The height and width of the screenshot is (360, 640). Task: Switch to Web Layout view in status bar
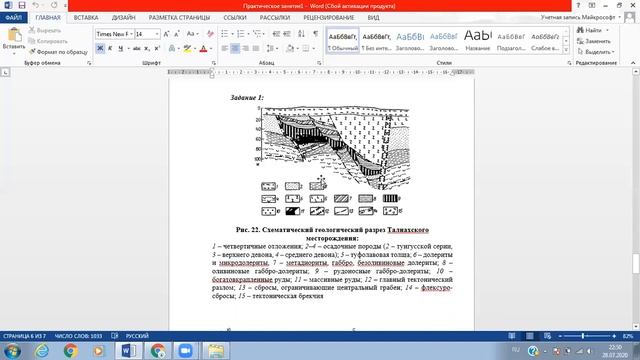[x=547, y=336]
